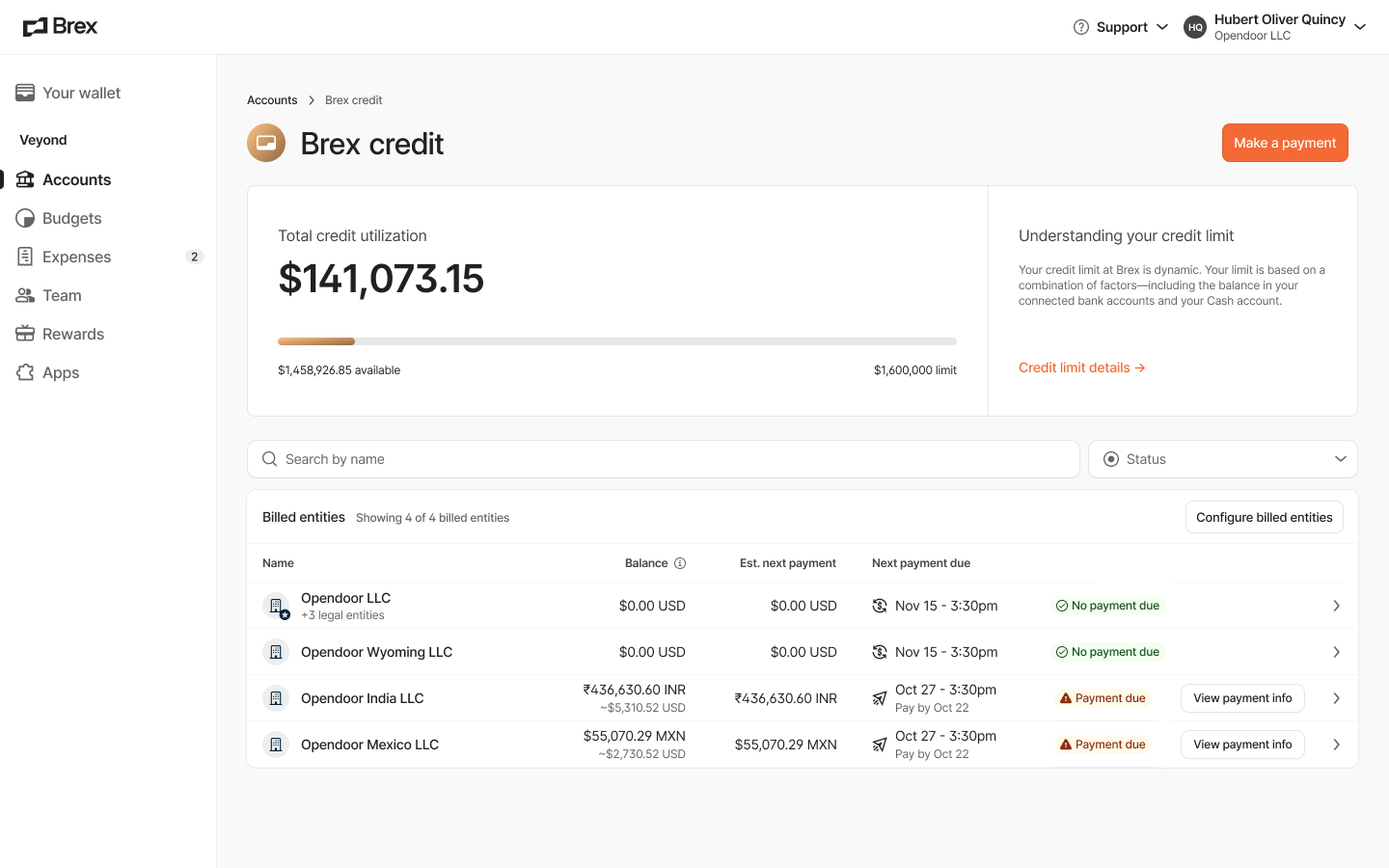Click the $1,600,000 limit text
Viewport: 1389px width, 868px height.
[915, 370]
